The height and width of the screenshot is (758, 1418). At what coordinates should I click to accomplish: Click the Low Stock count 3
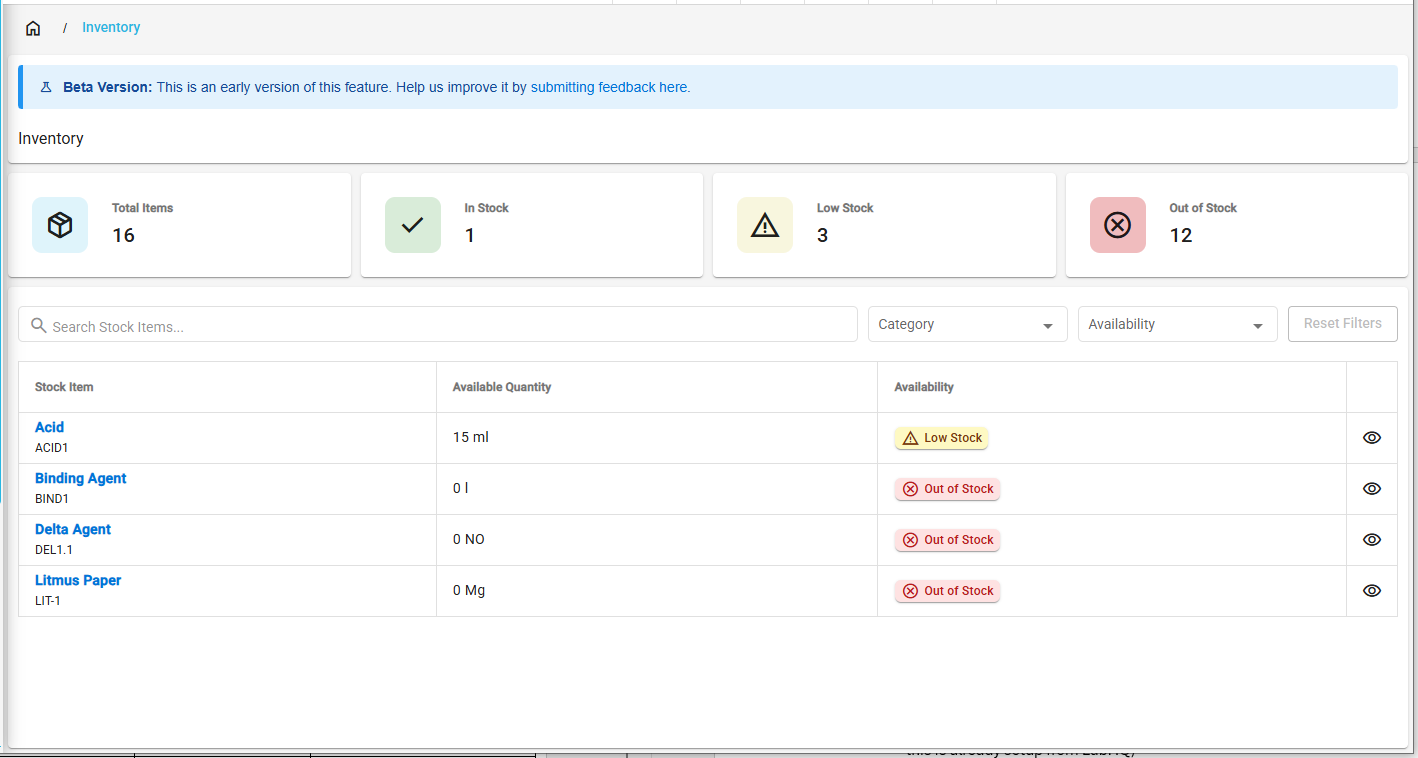coord(823,235)
